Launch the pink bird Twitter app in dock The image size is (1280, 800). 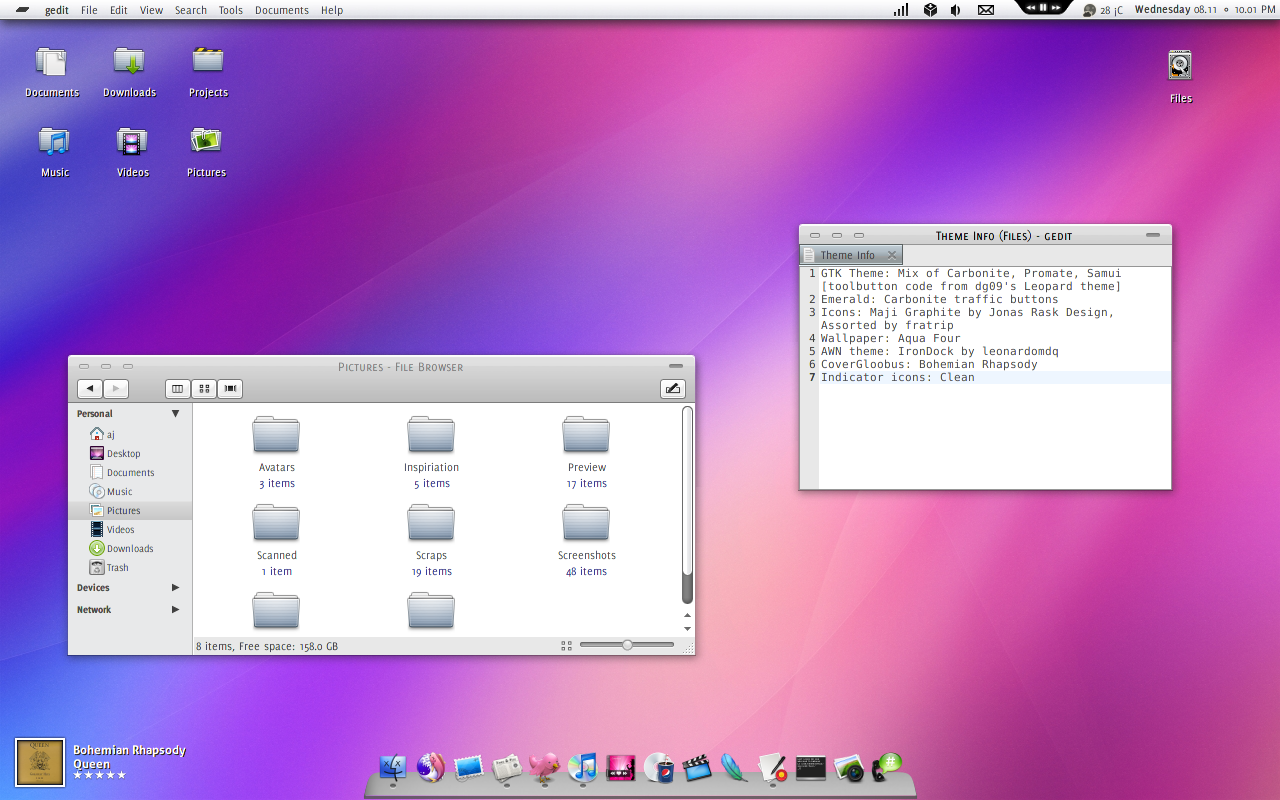[x=544, y=767]
